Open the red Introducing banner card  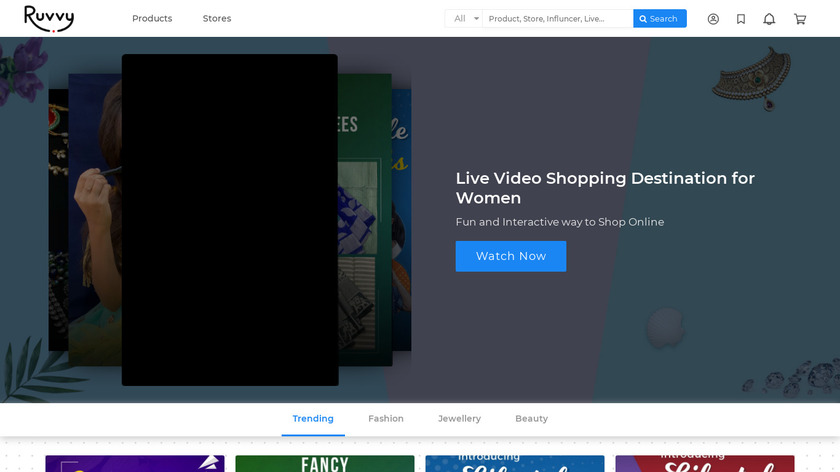[x=705, y=464]
